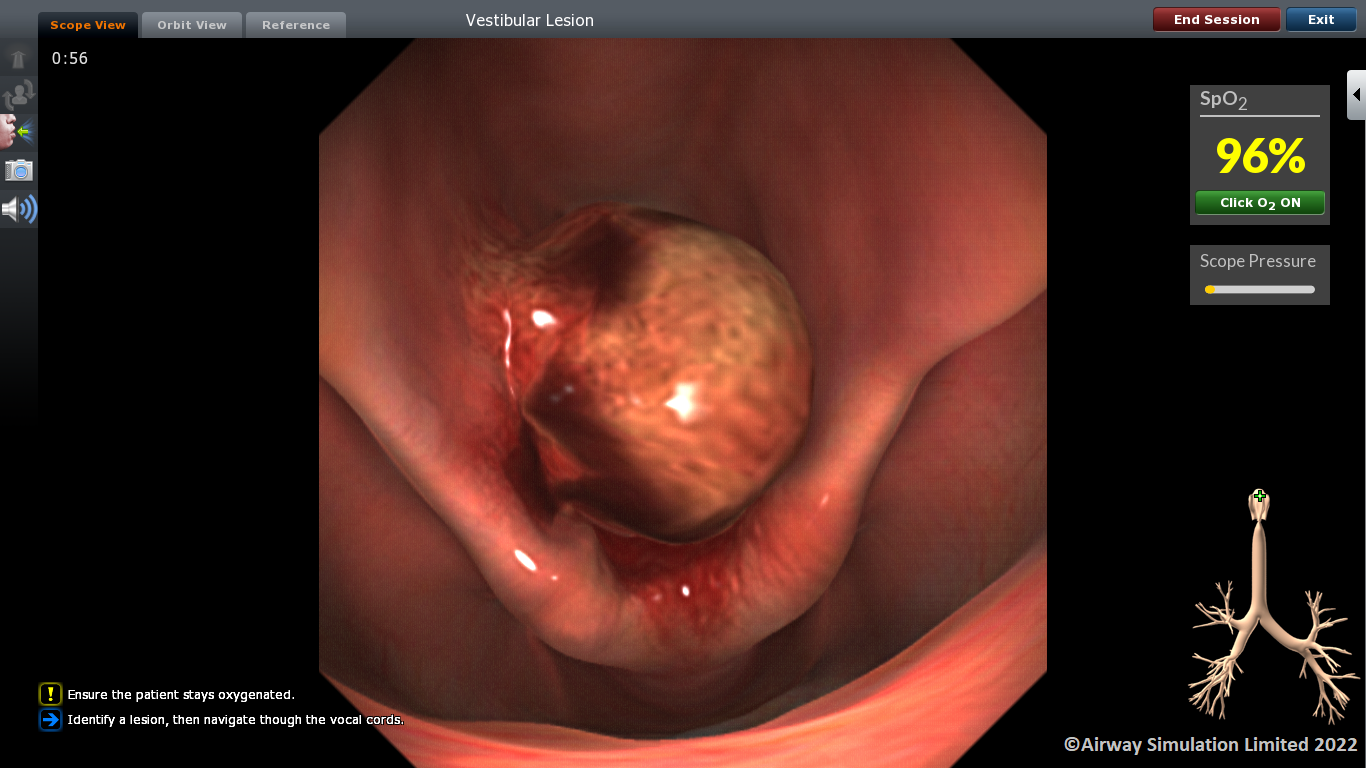Click the SpO2 96% reading
The image size is (1366, 768).
[1260, 156]
